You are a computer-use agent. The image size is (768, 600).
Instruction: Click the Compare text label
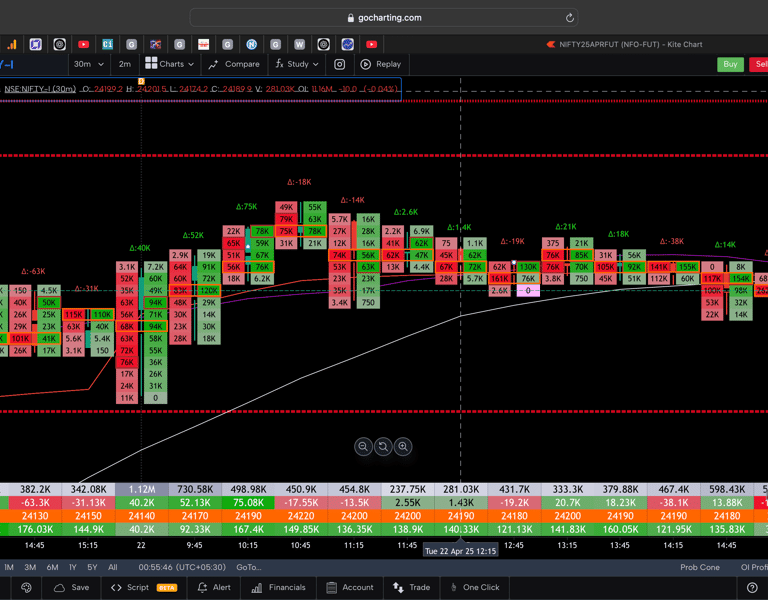(242, 64)
